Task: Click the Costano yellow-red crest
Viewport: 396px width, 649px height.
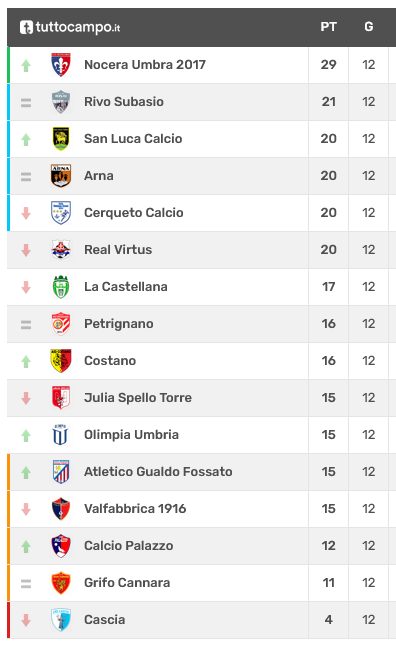Action: (x=61, y=361)
